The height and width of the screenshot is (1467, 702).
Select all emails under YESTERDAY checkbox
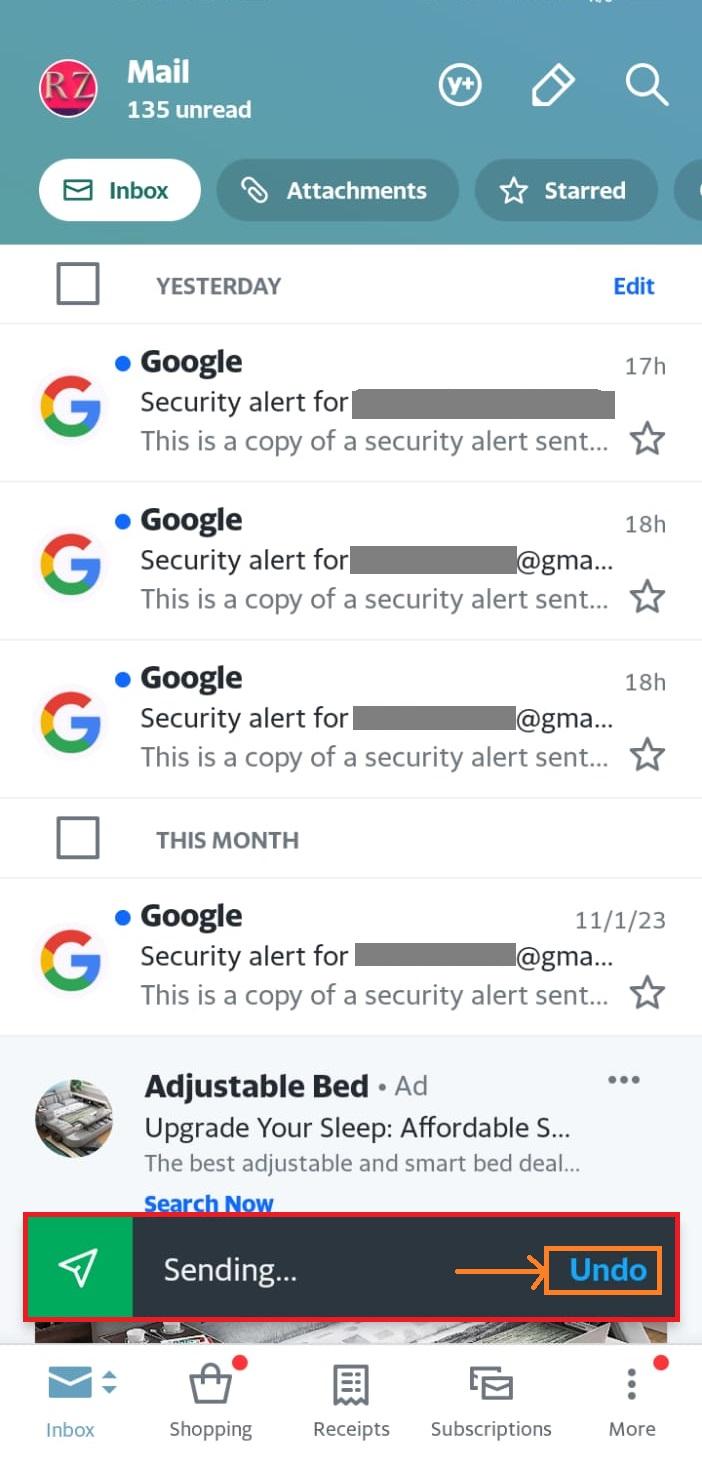[78, 284]
